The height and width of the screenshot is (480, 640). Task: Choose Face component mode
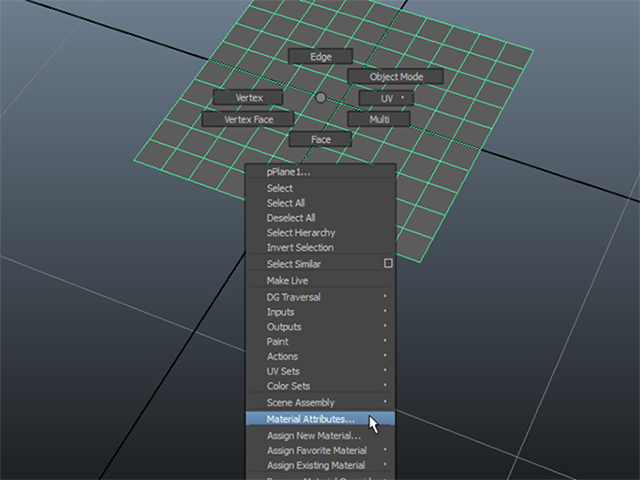tap(320, 139)
